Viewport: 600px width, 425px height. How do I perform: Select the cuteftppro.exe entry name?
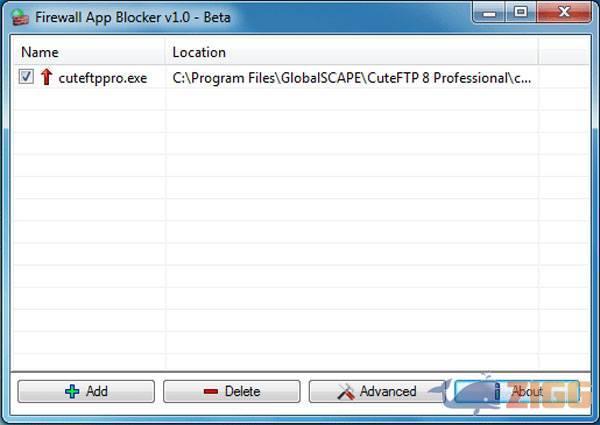103,78
